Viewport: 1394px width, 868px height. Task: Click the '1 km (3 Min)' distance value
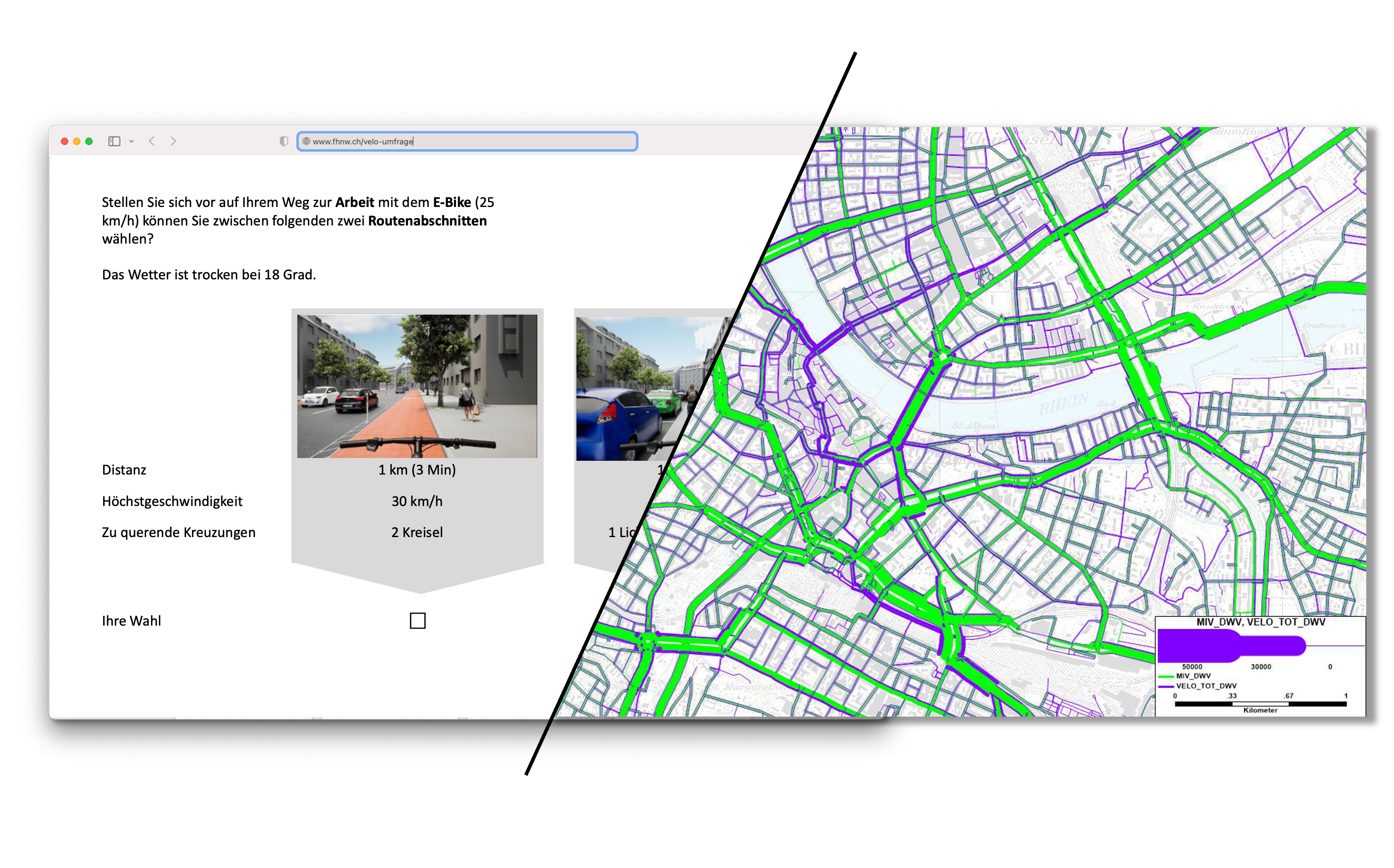point(417,469)
